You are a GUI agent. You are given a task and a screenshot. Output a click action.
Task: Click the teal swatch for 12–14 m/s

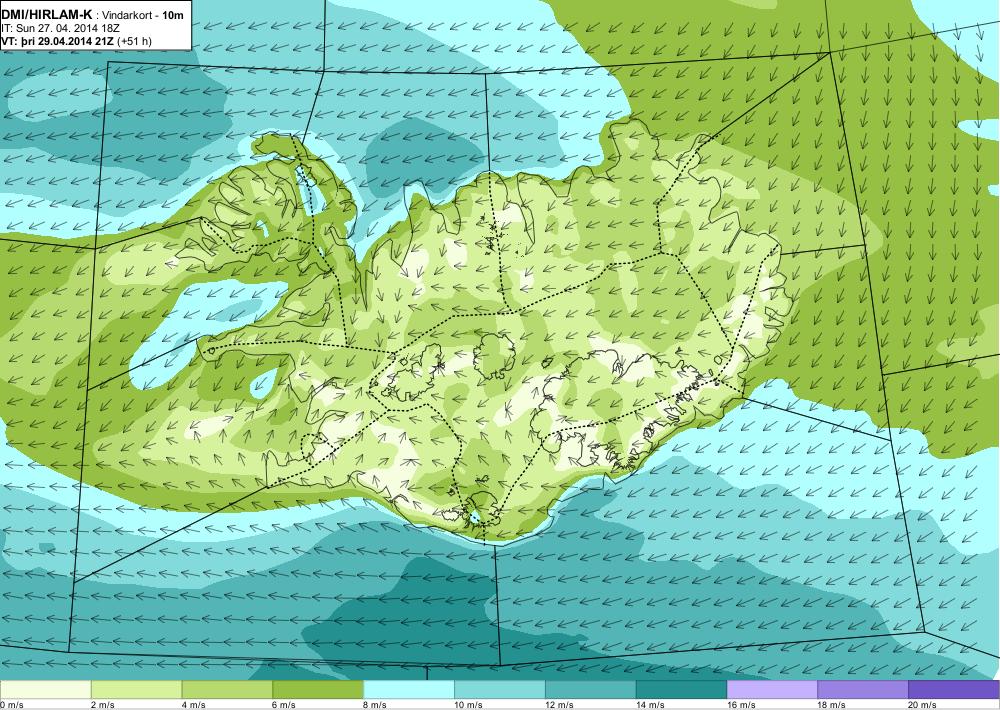point(591,690)
